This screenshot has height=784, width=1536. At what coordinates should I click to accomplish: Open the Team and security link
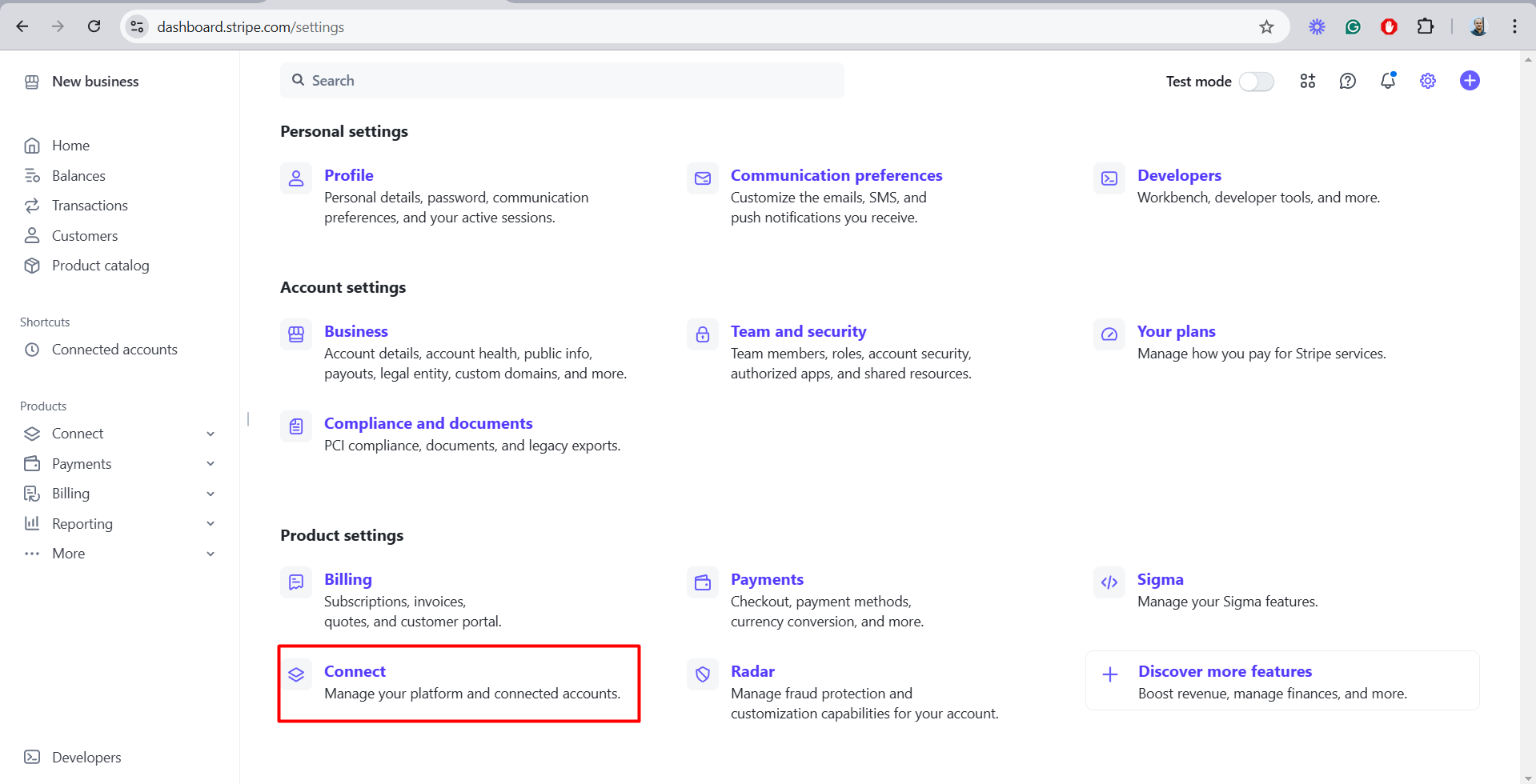[x=798, y=331]
